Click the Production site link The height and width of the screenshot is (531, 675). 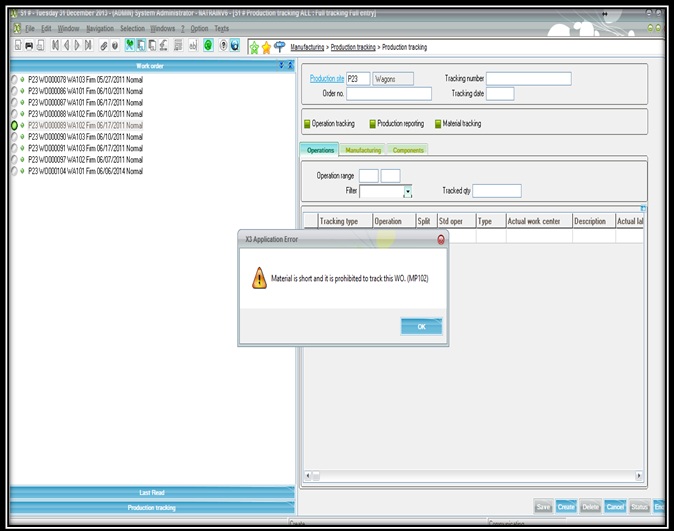326,78
